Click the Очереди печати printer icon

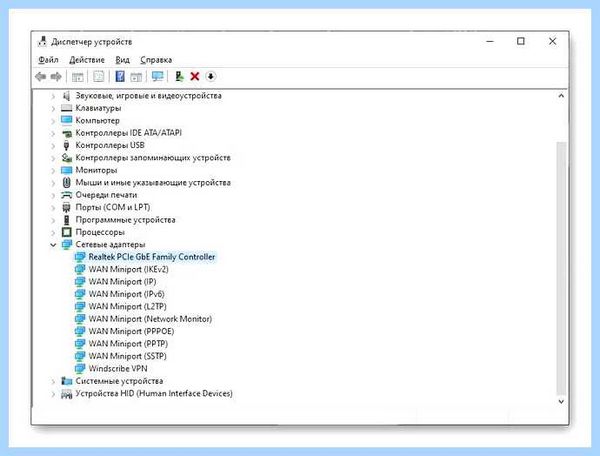[67, 195]
